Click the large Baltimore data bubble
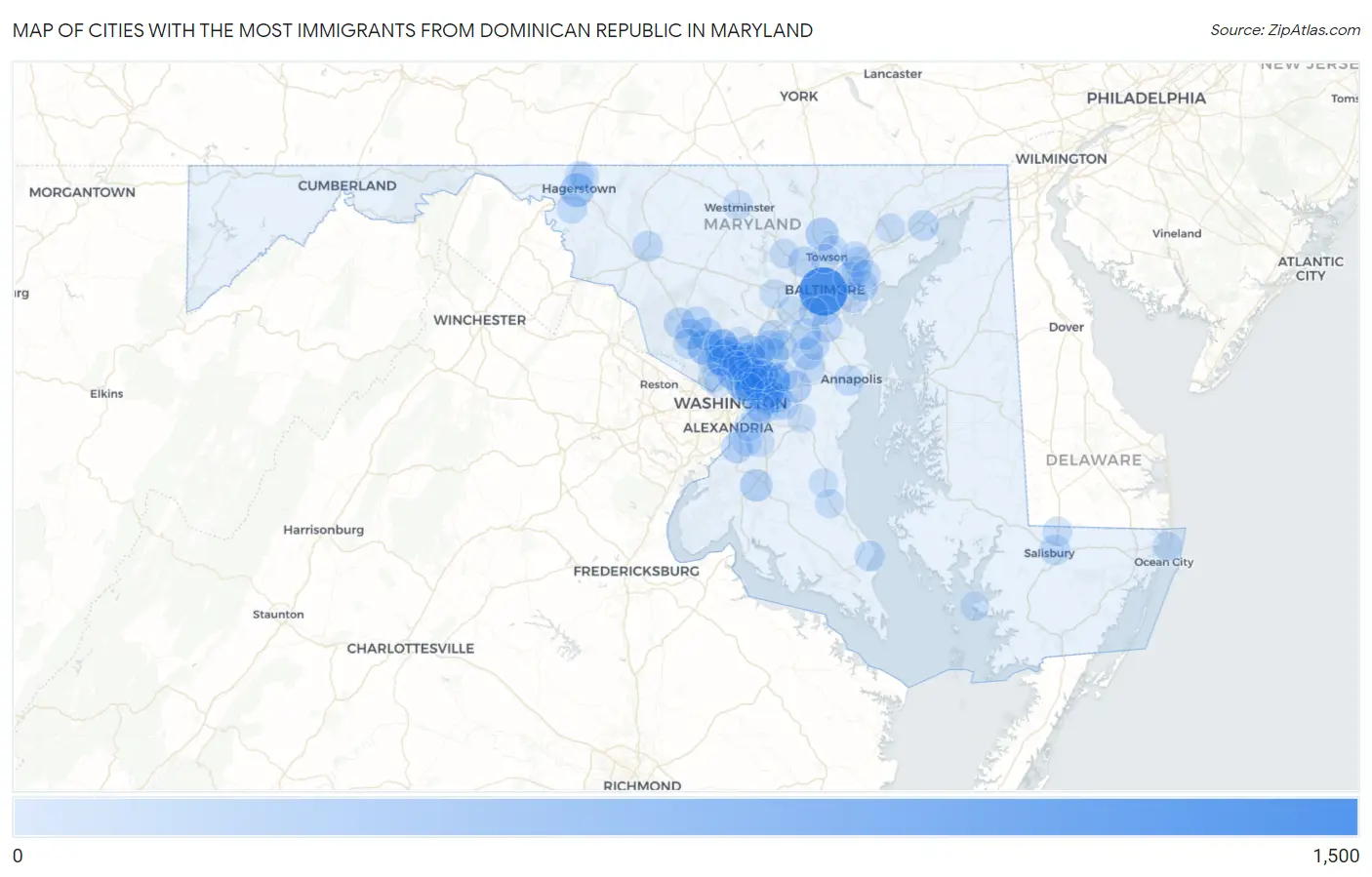Viewport: 1372px width, 877px height. point(823,291)
